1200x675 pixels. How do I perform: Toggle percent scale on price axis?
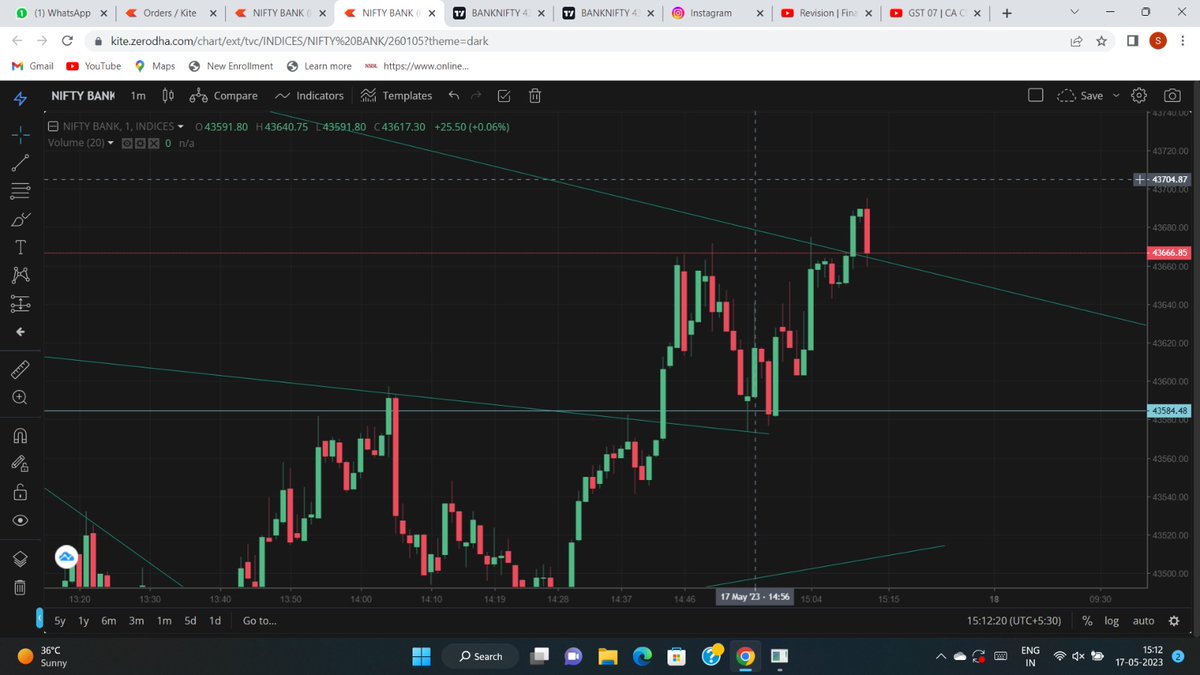1087,621
